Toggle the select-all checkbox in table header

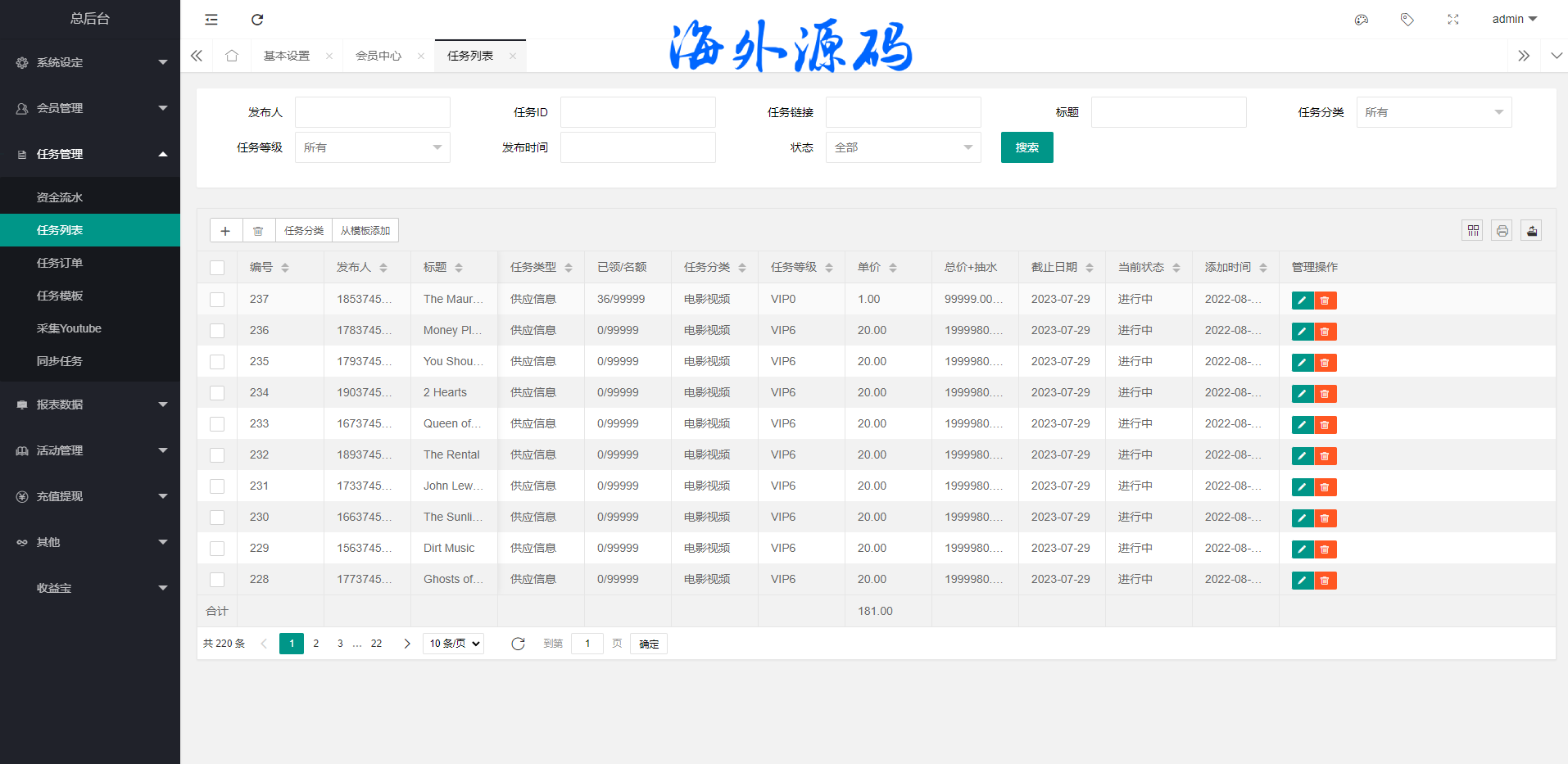(217, 268)
